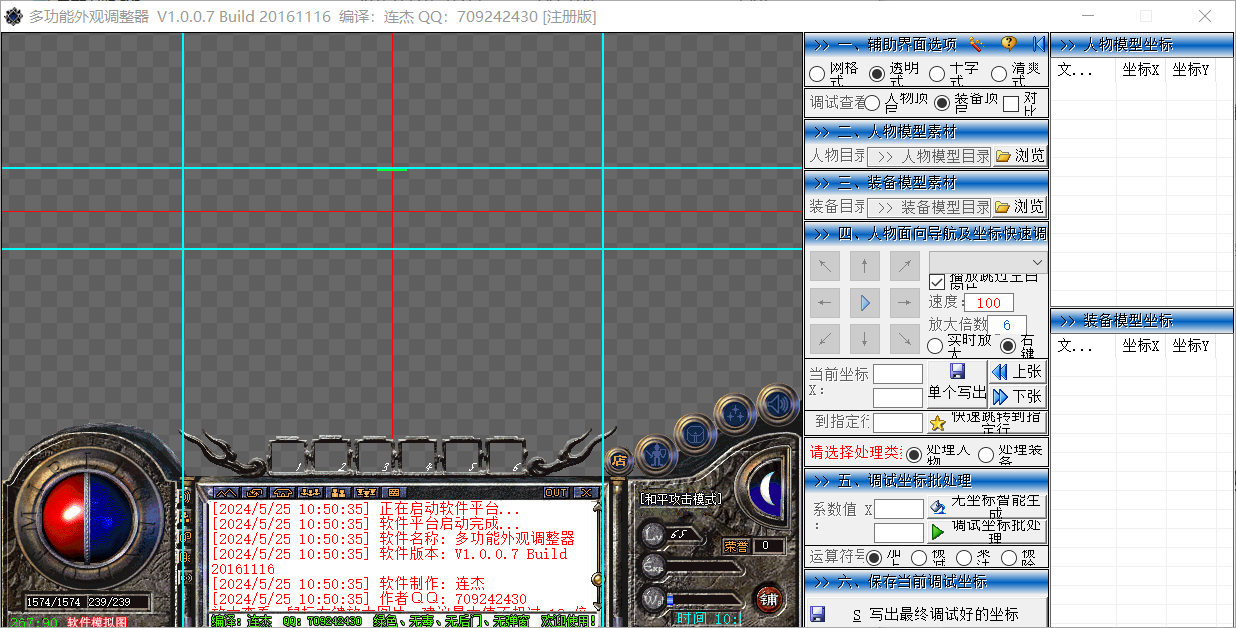Click the down direction arrow
1236x628 pixels.
point(864,337)
